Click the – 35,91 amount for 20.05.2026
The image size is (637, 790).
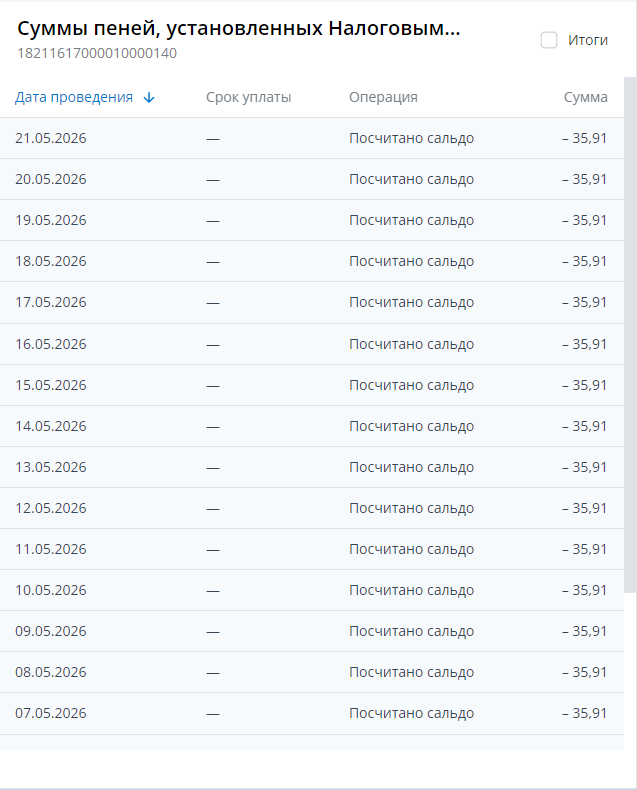(x=585, y=179)
